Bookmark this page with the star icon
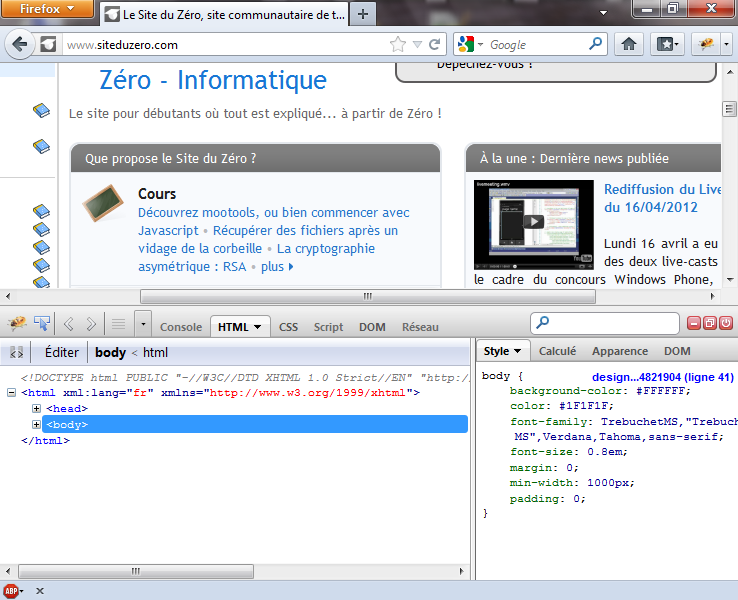Image resolution: width=738 pixels, height=600 pixels. point(398,44)
